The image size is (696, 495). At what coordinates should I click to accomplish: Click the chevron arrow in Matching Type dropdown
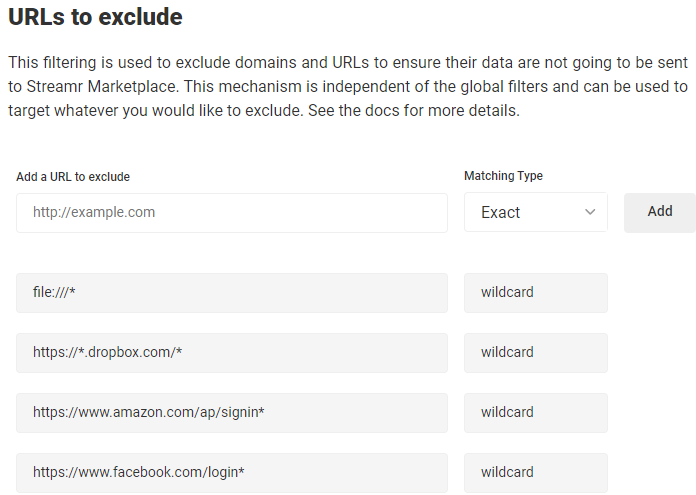pos(590,212)
